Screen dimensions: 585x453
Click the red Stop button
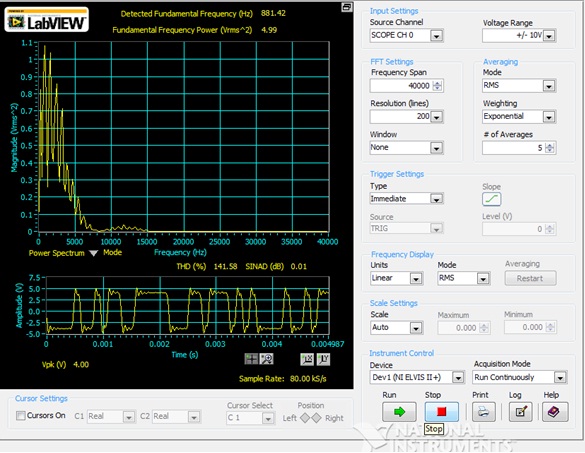click(x=441, y=412)
